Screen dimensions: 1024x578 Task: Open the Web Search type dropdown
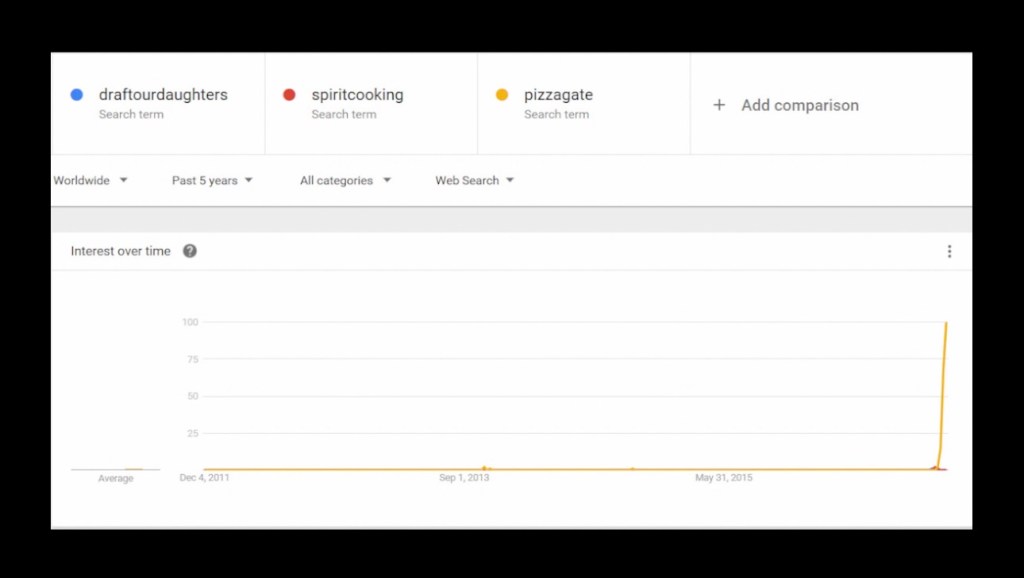[474, 181]
